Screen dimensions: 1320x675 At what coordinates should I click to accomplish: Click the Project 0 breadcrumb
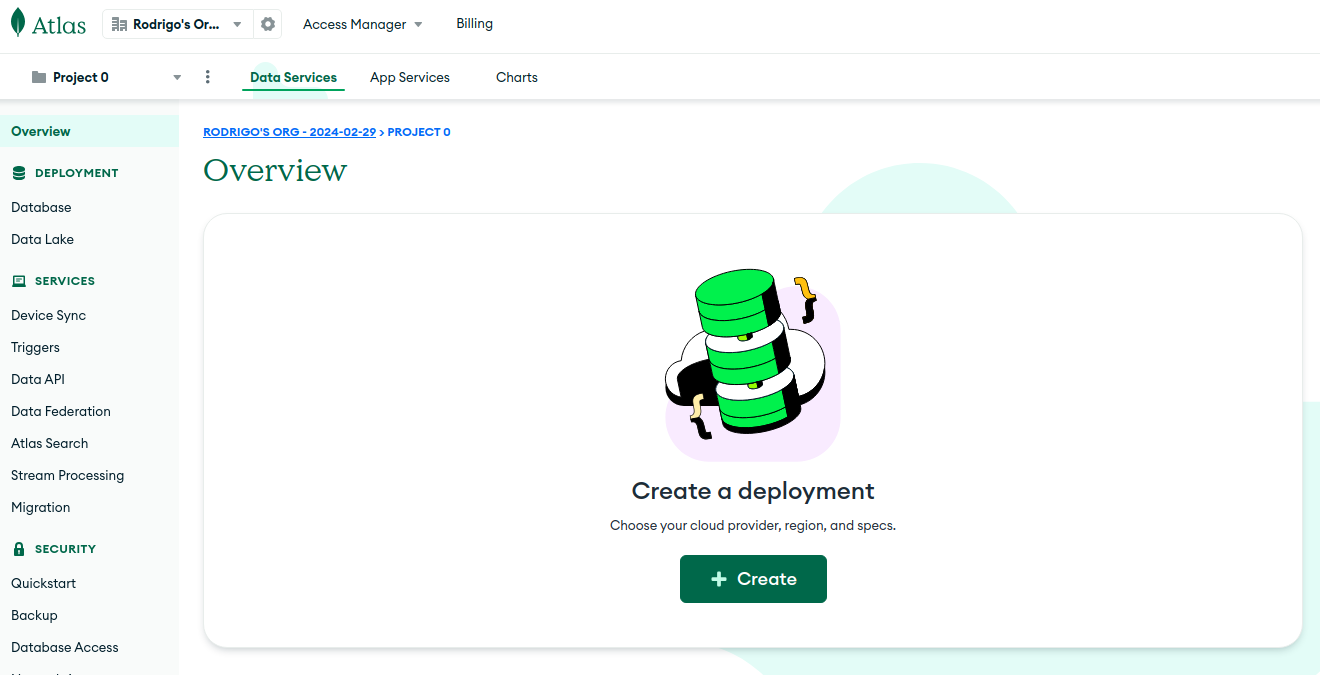point(419,132)
